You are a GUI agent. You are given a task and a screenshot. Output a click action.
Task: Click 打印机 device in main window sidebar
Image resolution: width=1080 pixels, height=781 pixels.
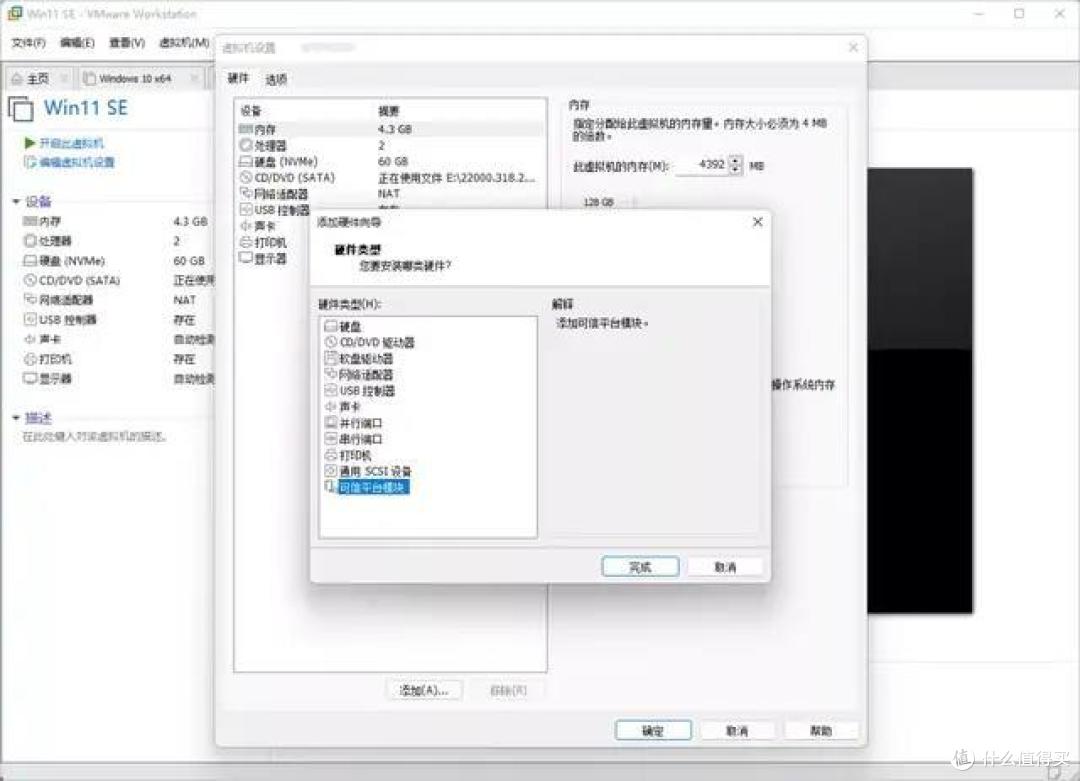coord(48,359)
